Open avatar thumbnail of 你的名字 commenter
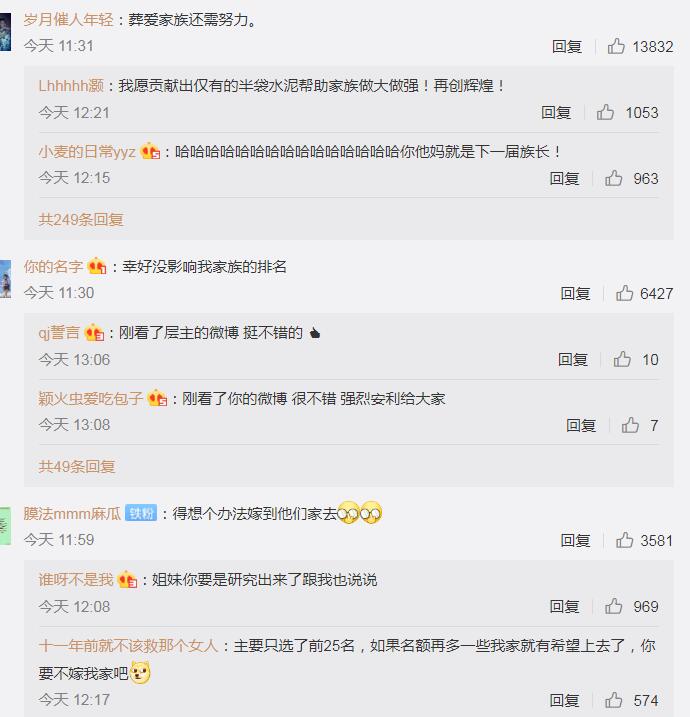Image resolution: width=690 pixels, height=717 pixels. point(5,279)
